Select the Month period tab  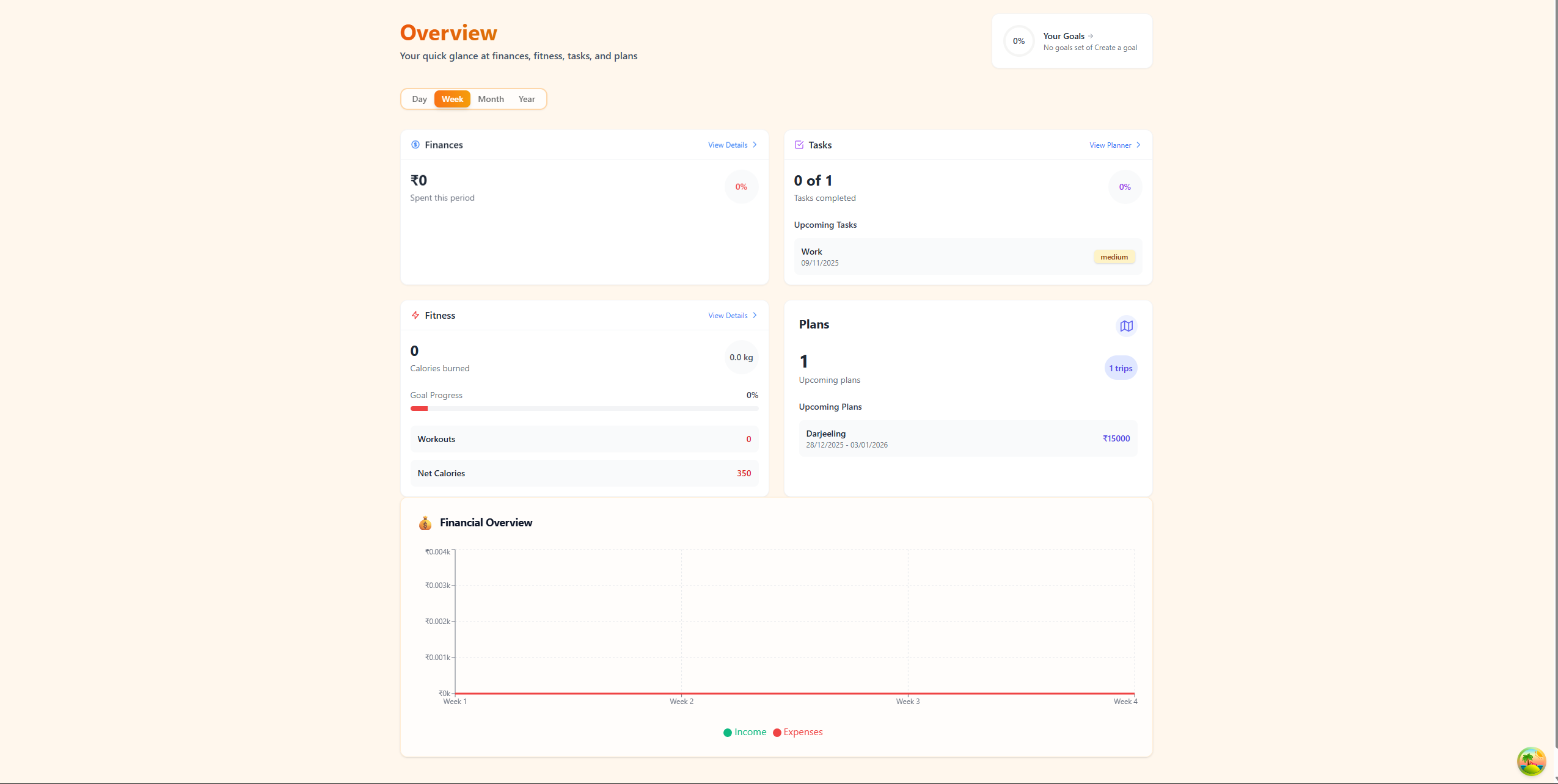[491, 99]
